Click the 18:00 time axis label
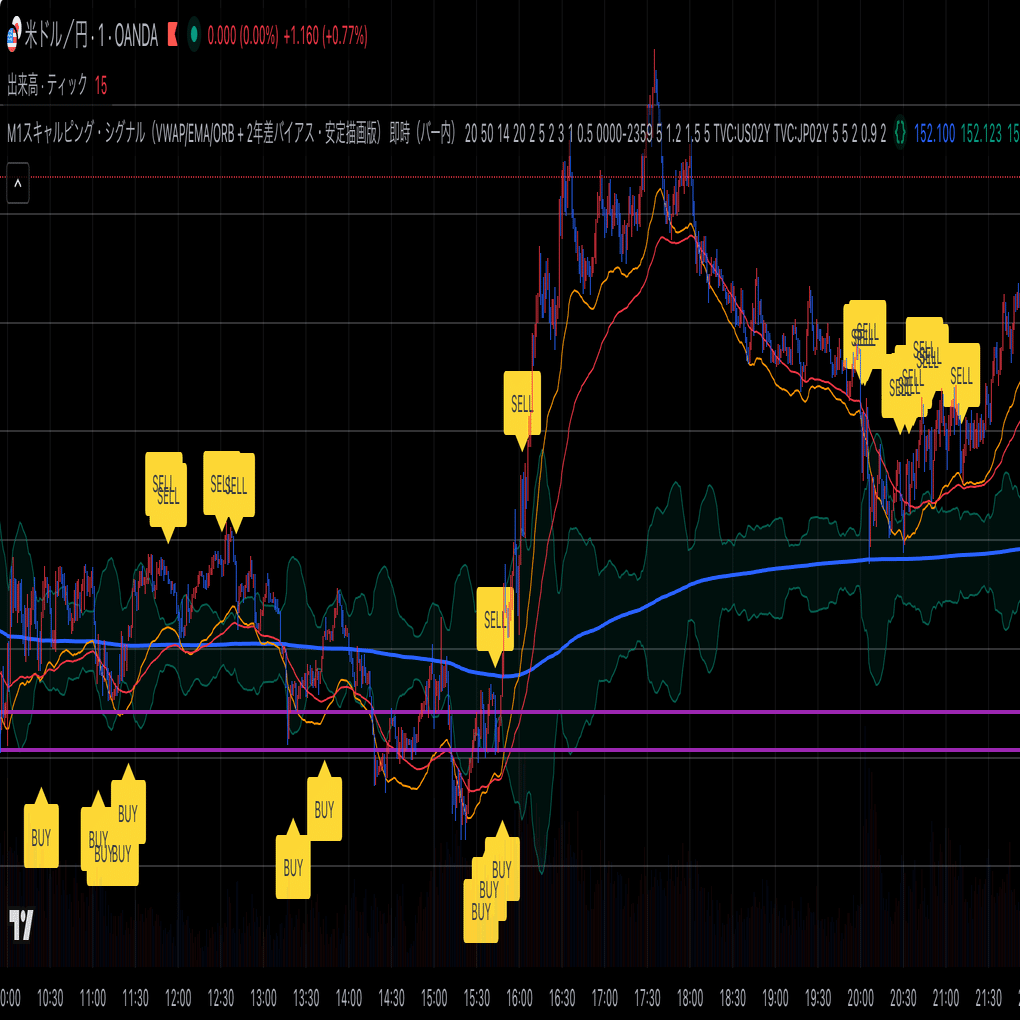The height and width of the screenshot is (1020, 1020). point(690,997)
